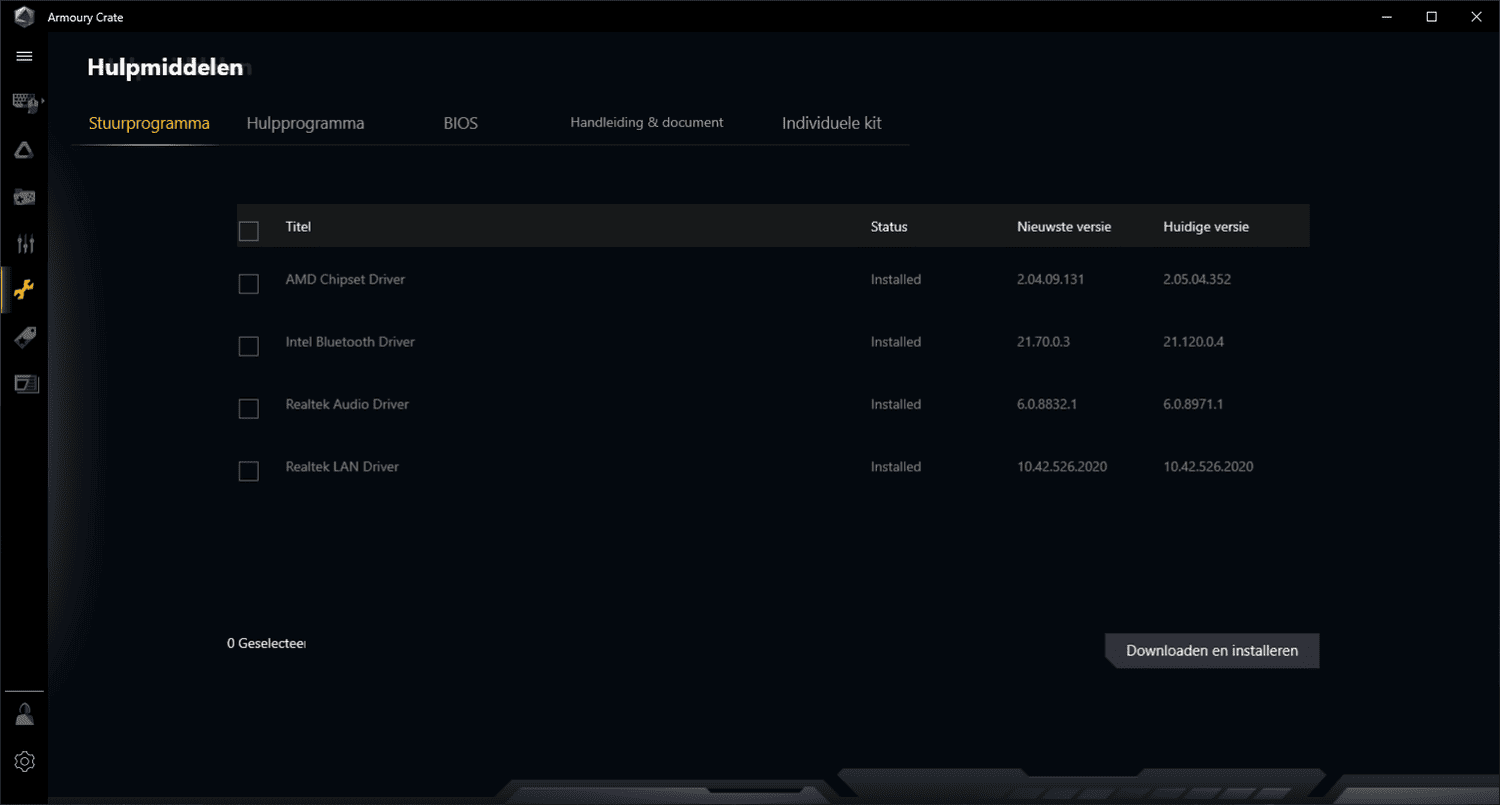Click the Nieuwste versie column header
This screenshot has width=1500, height=805.
pos(1064,227)
